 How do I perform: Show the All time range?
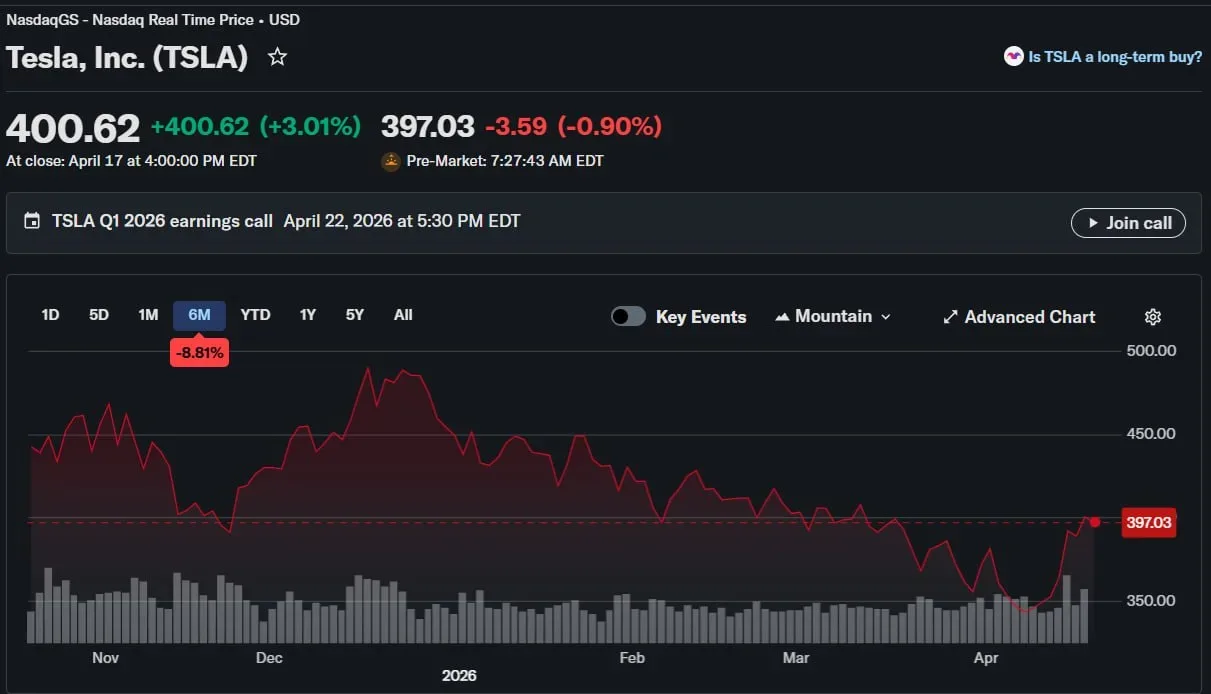point(403,315)
